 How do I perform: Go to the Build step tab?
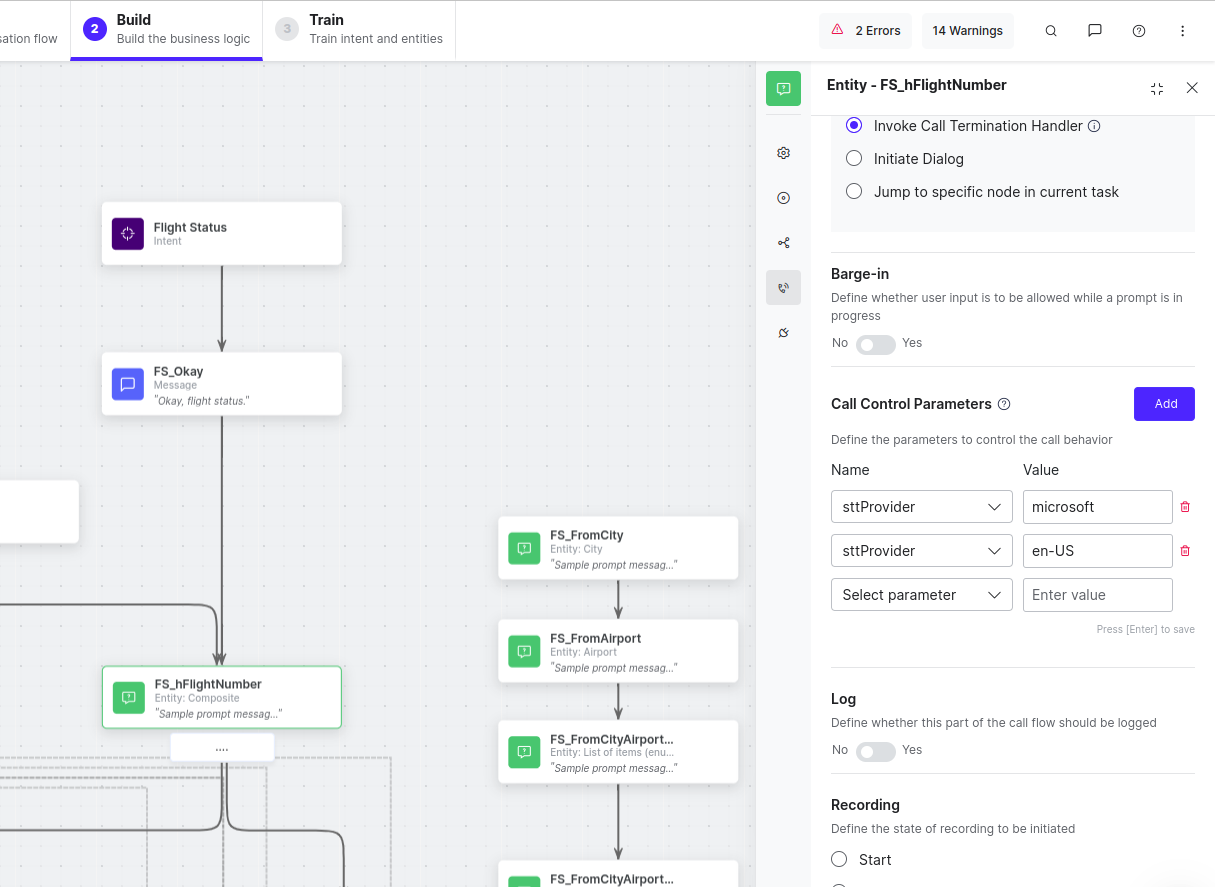(x=166, y=30)
